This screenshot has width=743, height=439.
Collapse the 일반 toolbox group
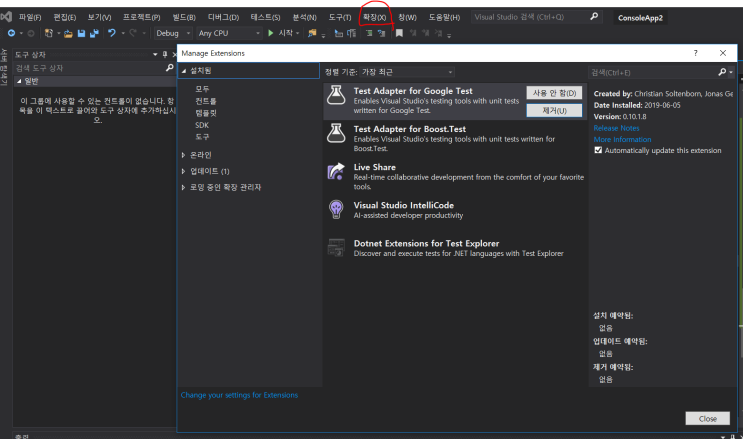click(19, 82)
